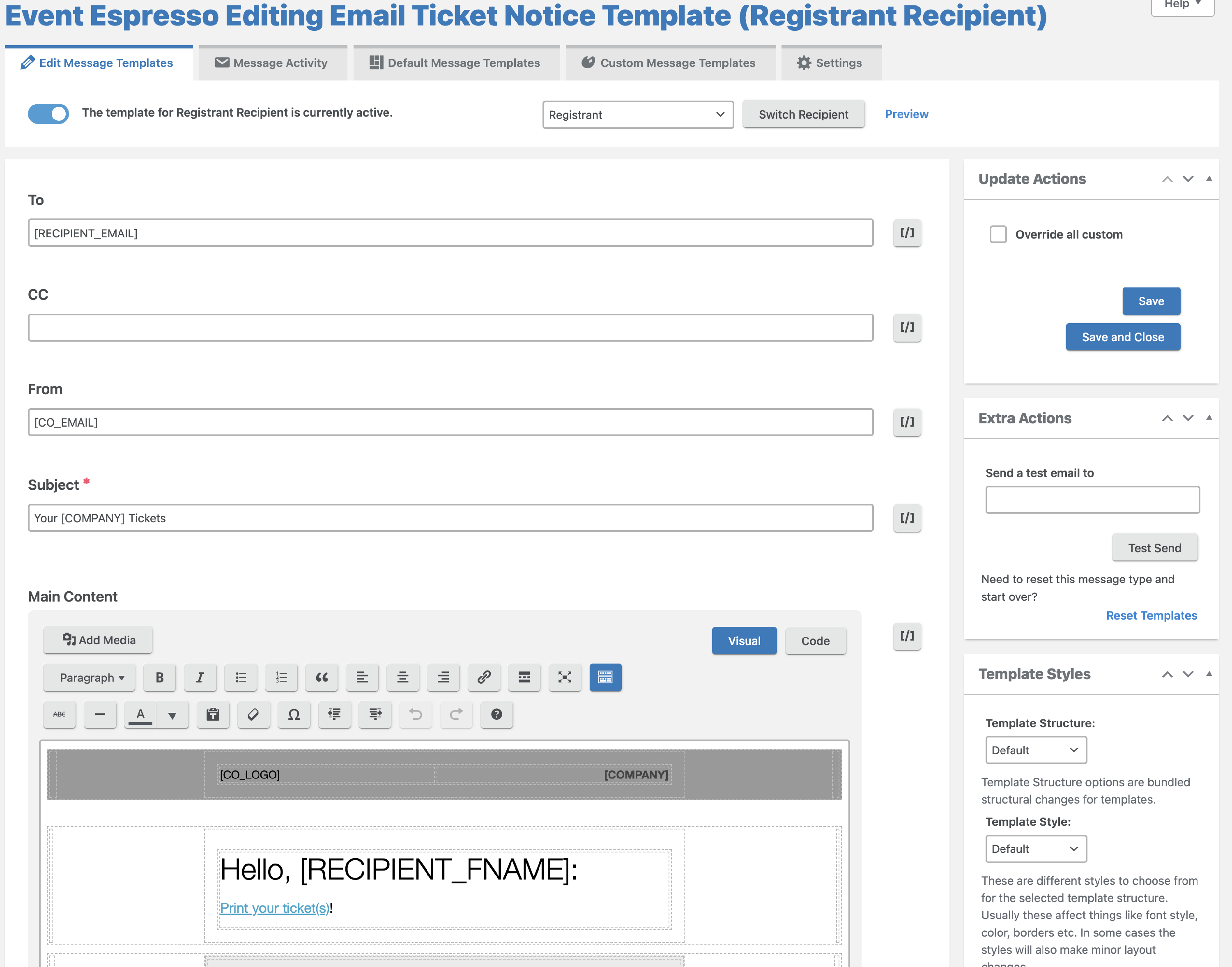The image size is (1232, 967).
Task: Toggle Italic text formatting
Action: pyautogui.click(x=200, y=677)
